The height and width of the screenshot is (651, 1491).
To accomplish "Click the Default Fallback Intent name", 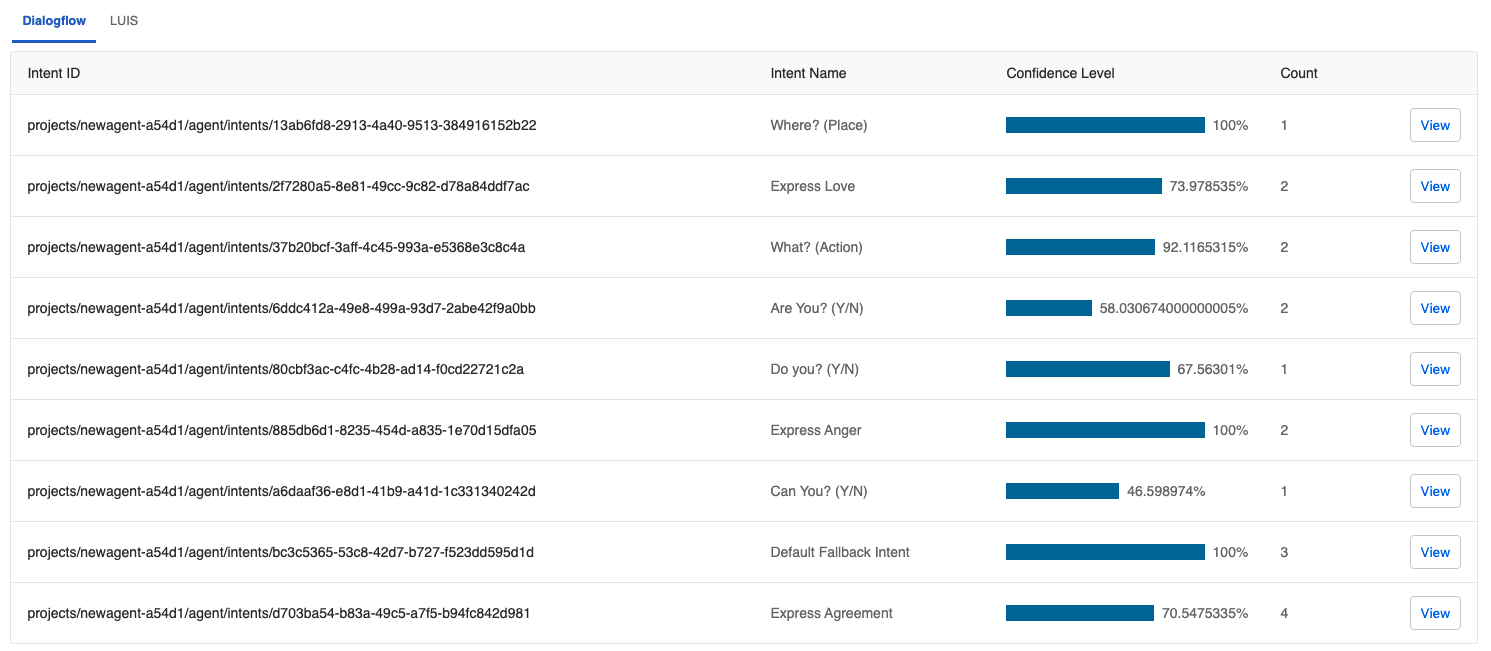I will coord(840,552).
